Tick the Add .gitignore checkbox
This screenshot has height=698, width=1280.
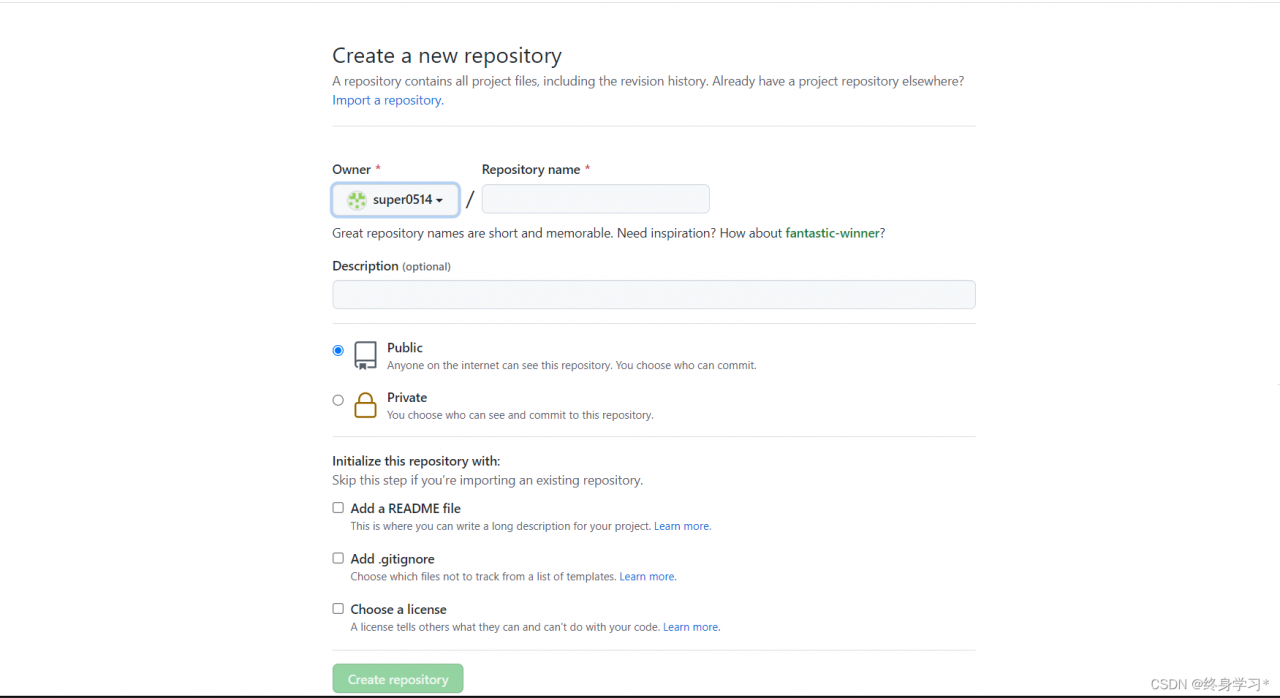[x=338, y=558]
